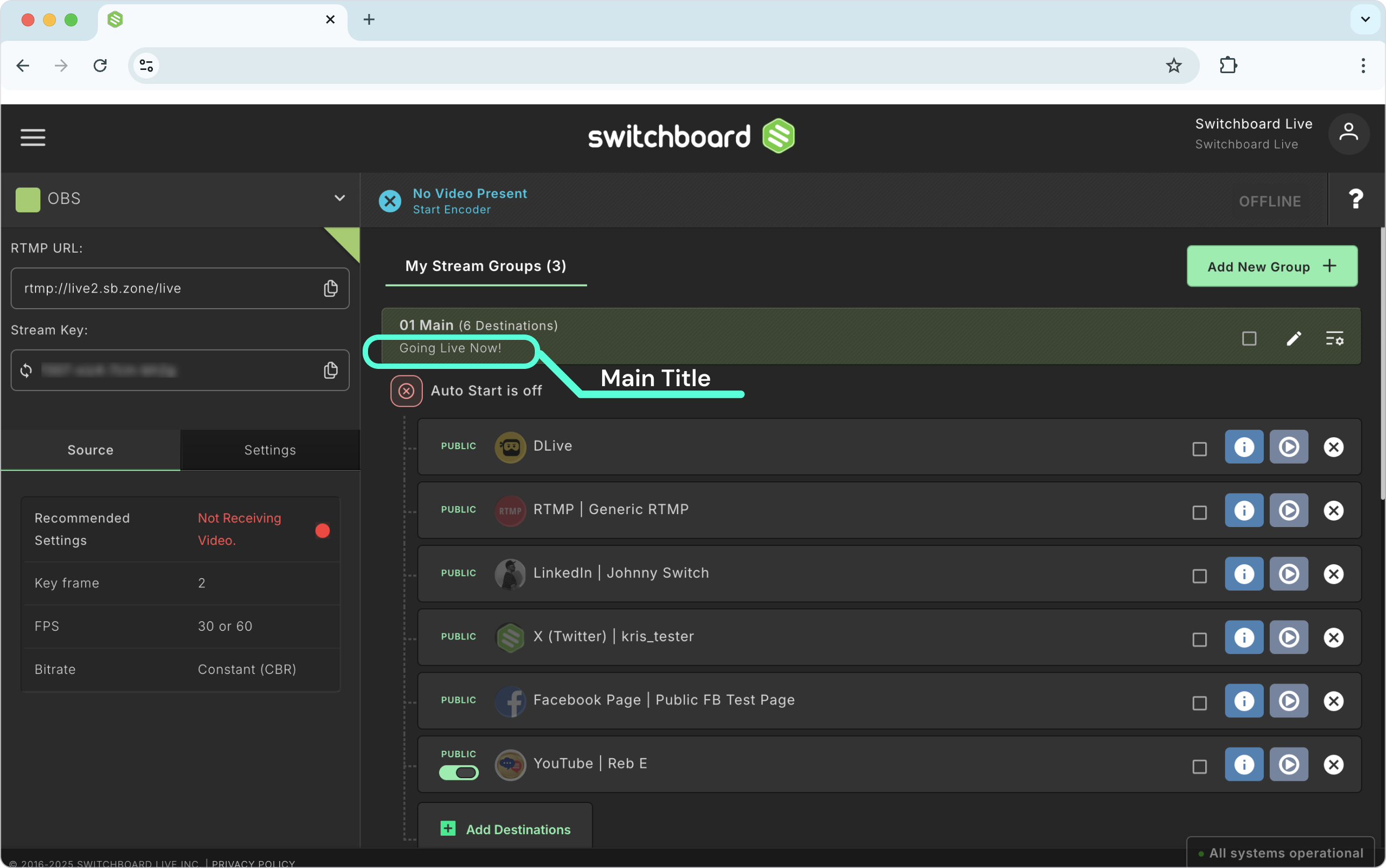This screenshot has height=868, width=1386.
Task: Click the Auto Start off X icon
Action: click(x=407, y=391)
